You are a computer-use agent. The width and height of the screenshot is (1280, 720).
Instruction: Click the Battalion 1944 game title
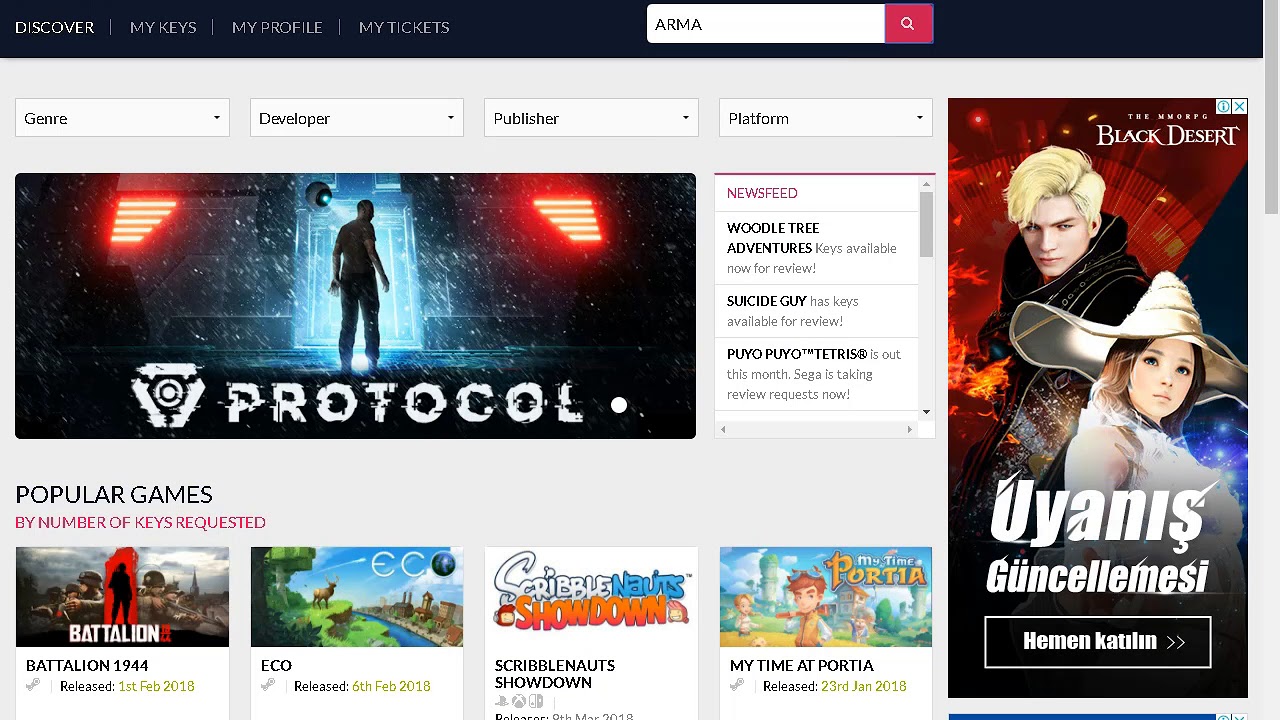(87, 665)
